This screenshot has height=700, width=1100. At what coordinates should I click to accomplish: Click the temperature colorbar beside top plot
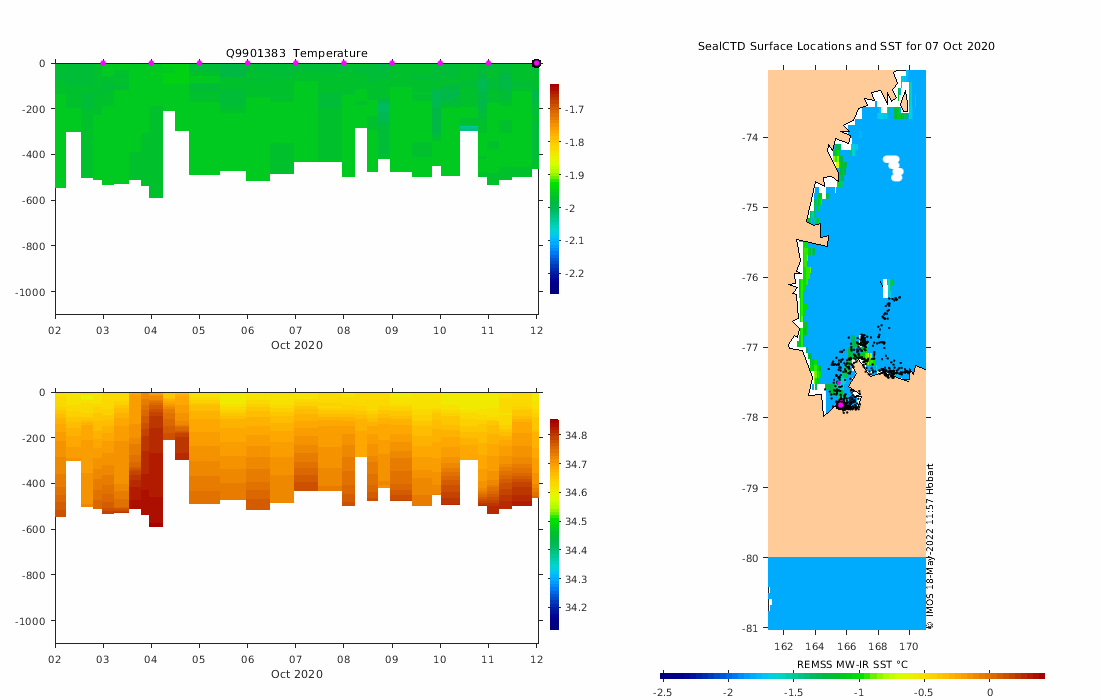pyautogui.click(x=554, y=189)
